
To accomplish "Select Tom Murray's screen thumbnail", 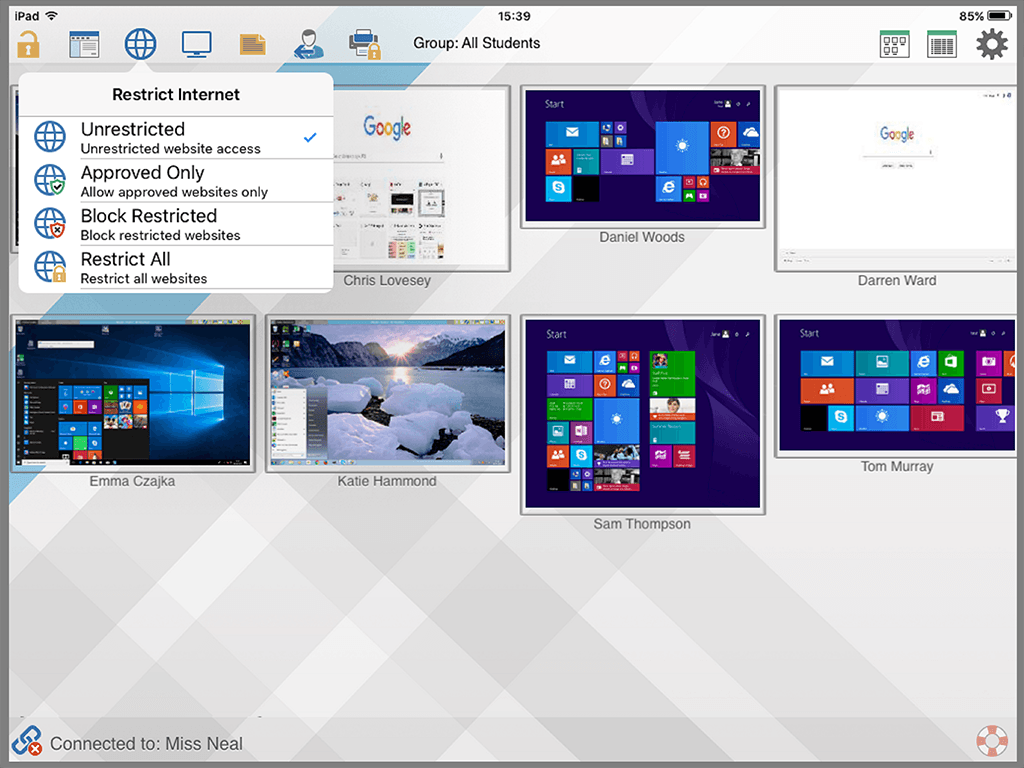I will pyautogui.click(x=897, y=386).
